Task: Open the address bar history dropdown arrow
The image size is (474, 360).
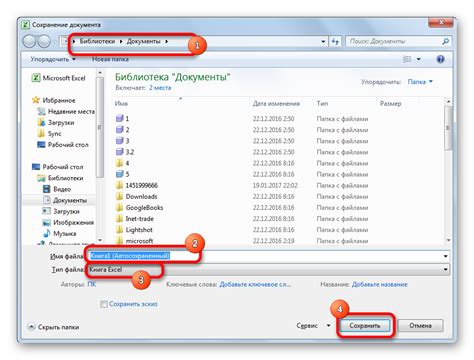Action: pyautogui.click(x=323, y=41)
